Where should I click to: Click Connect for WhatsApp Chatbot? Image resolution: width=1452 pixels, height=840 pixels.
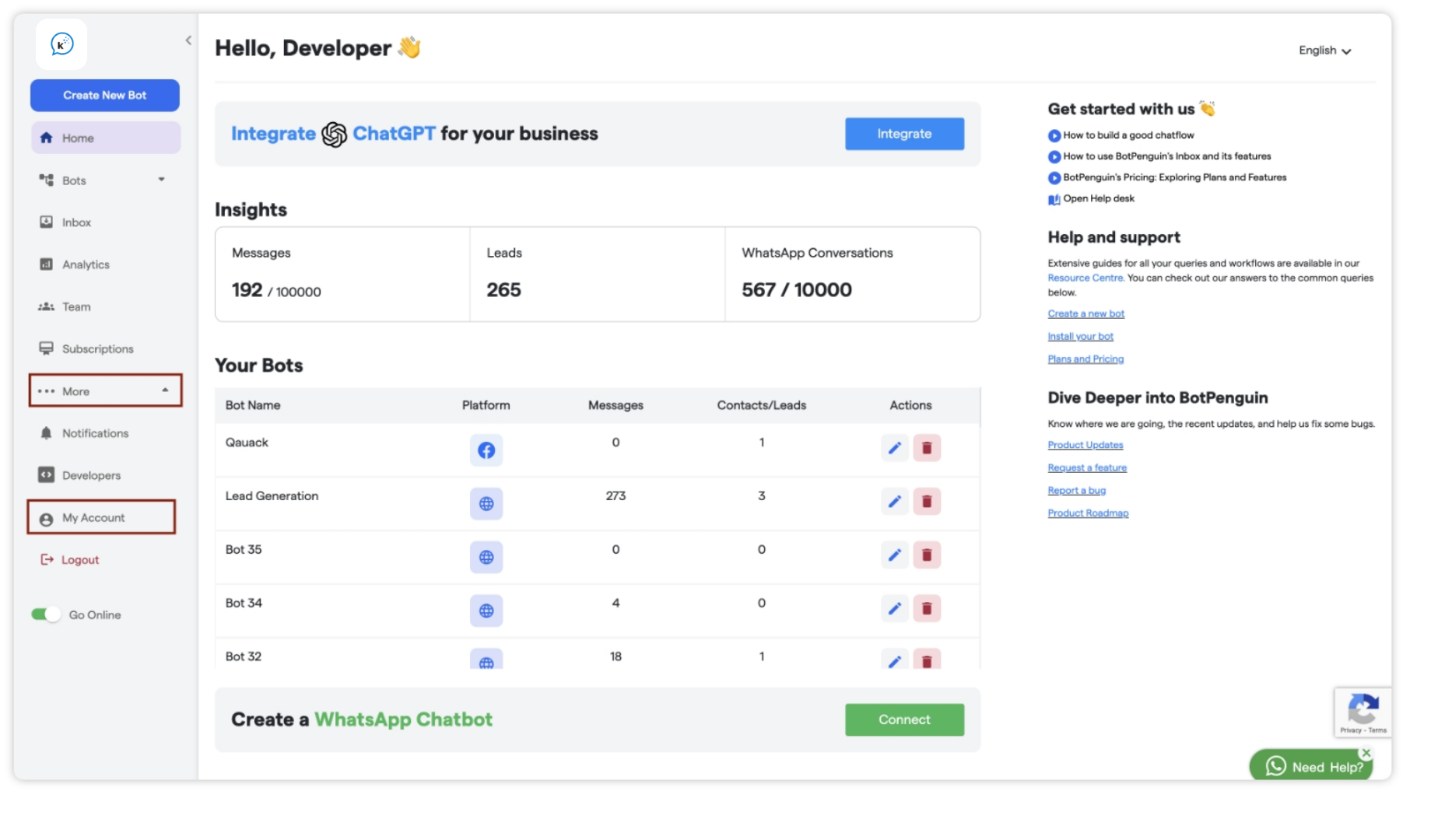click(x=904, y=719)
